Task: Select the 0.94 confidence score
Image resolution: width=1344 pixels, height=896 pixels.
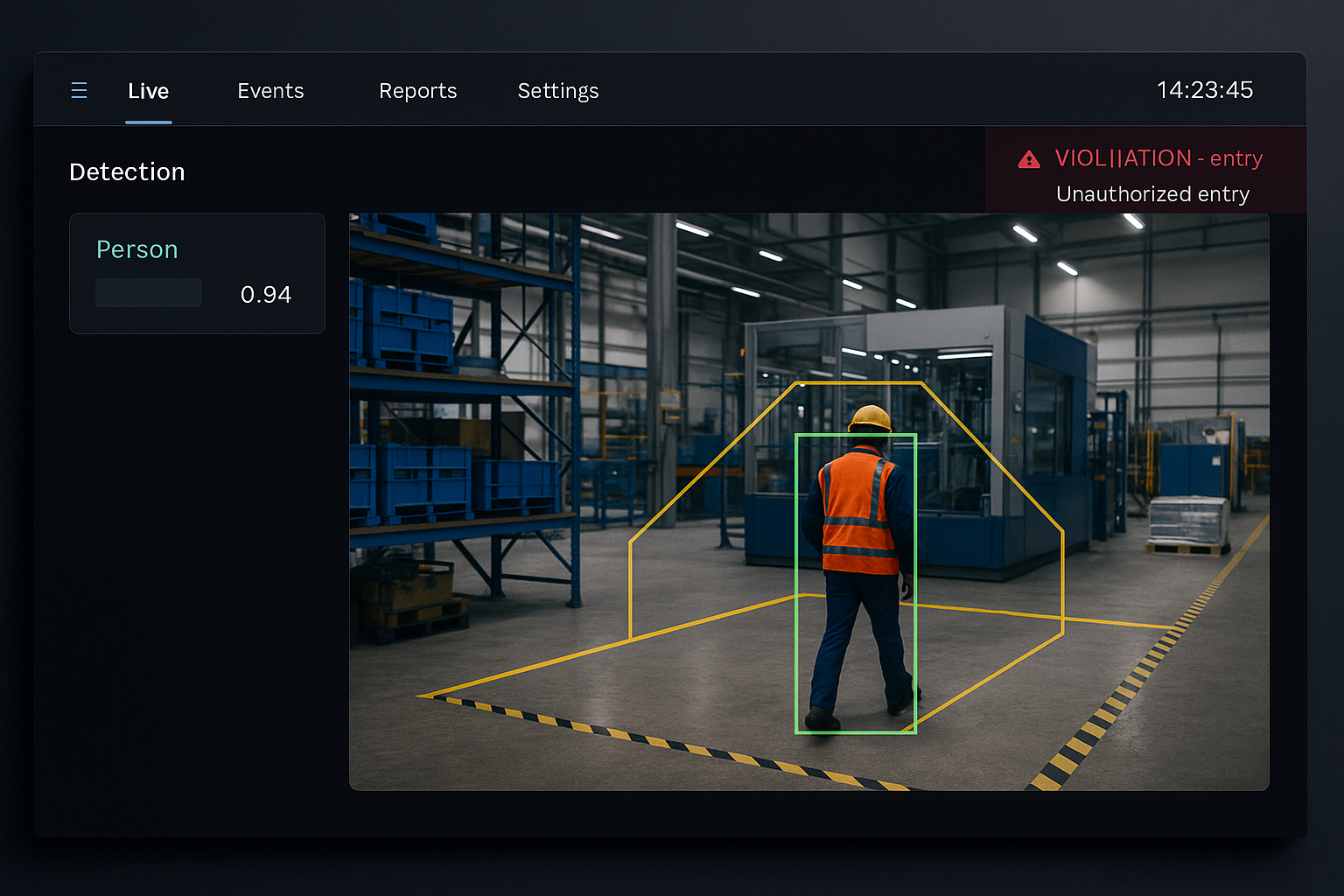Action: [266, 294]
